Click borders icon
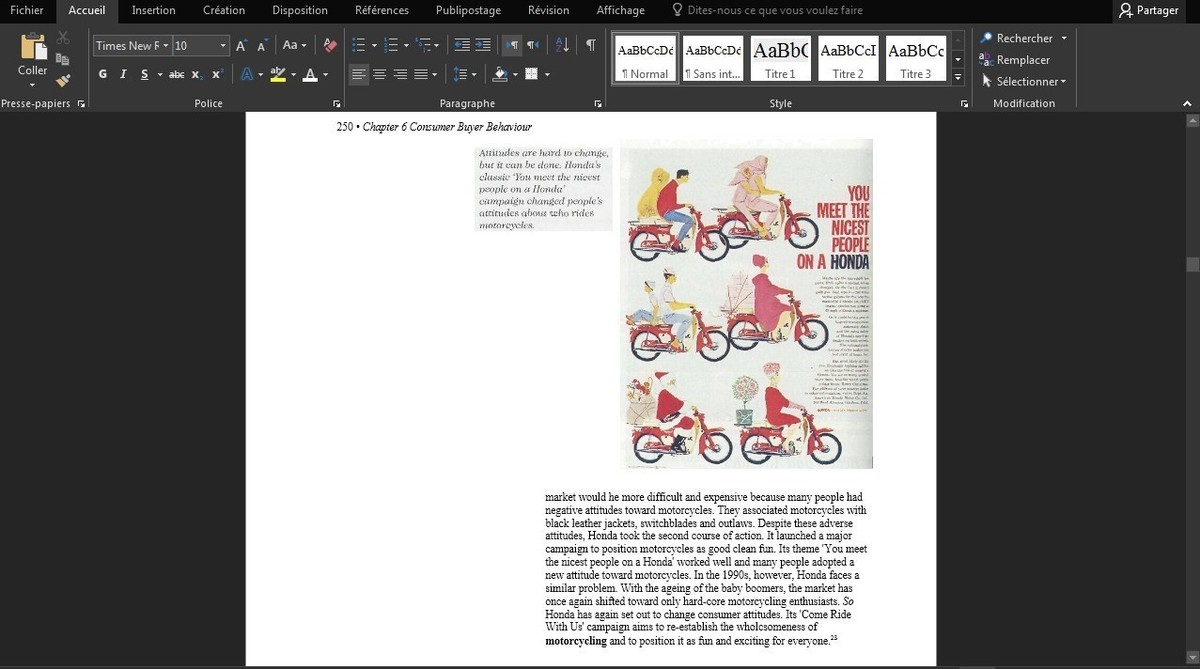The width and height of the screenshot is (1200, 669). 531,74
